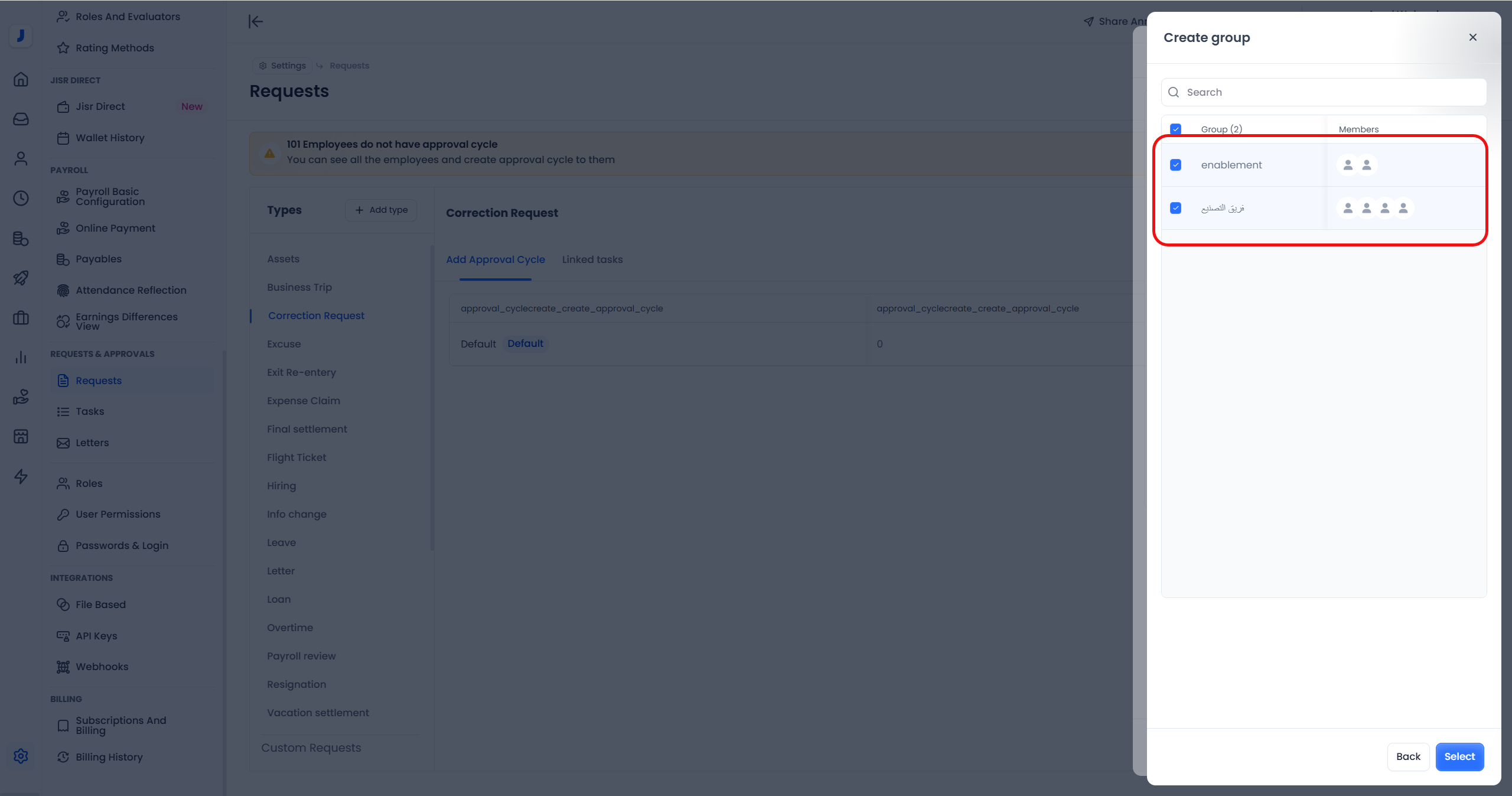Viewport: 1512px width, 796px height.
Task: Click the Back button
Action: point(1407,756)
